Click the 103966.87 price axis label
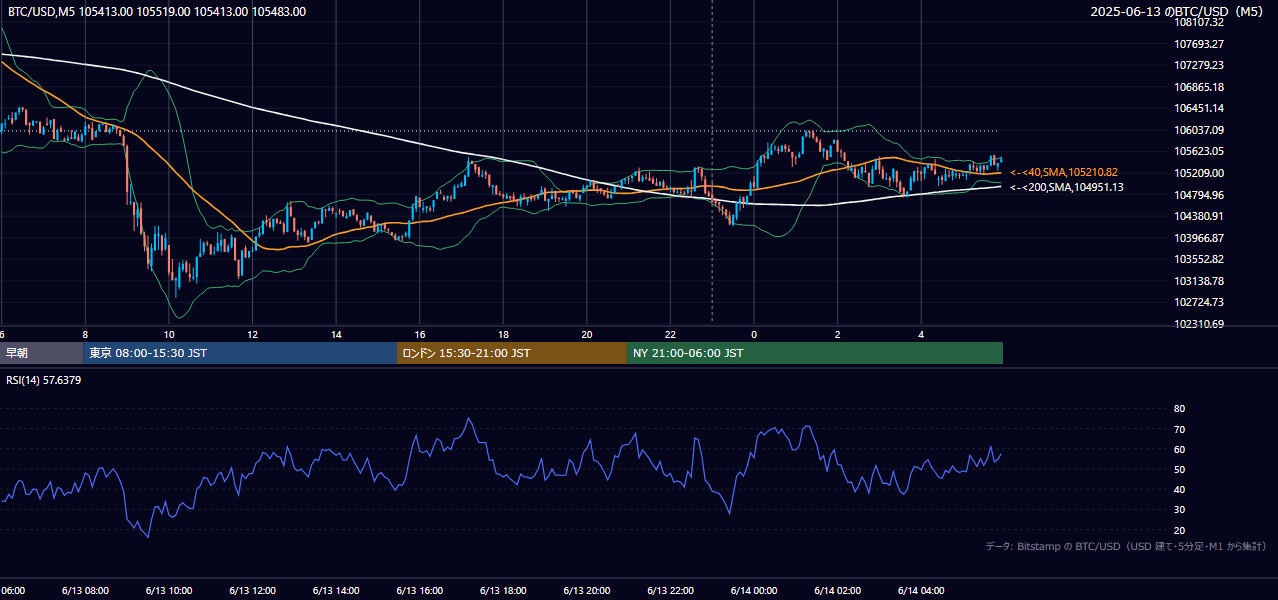This screenshot has width=1278, height=600. [1198, 238]
